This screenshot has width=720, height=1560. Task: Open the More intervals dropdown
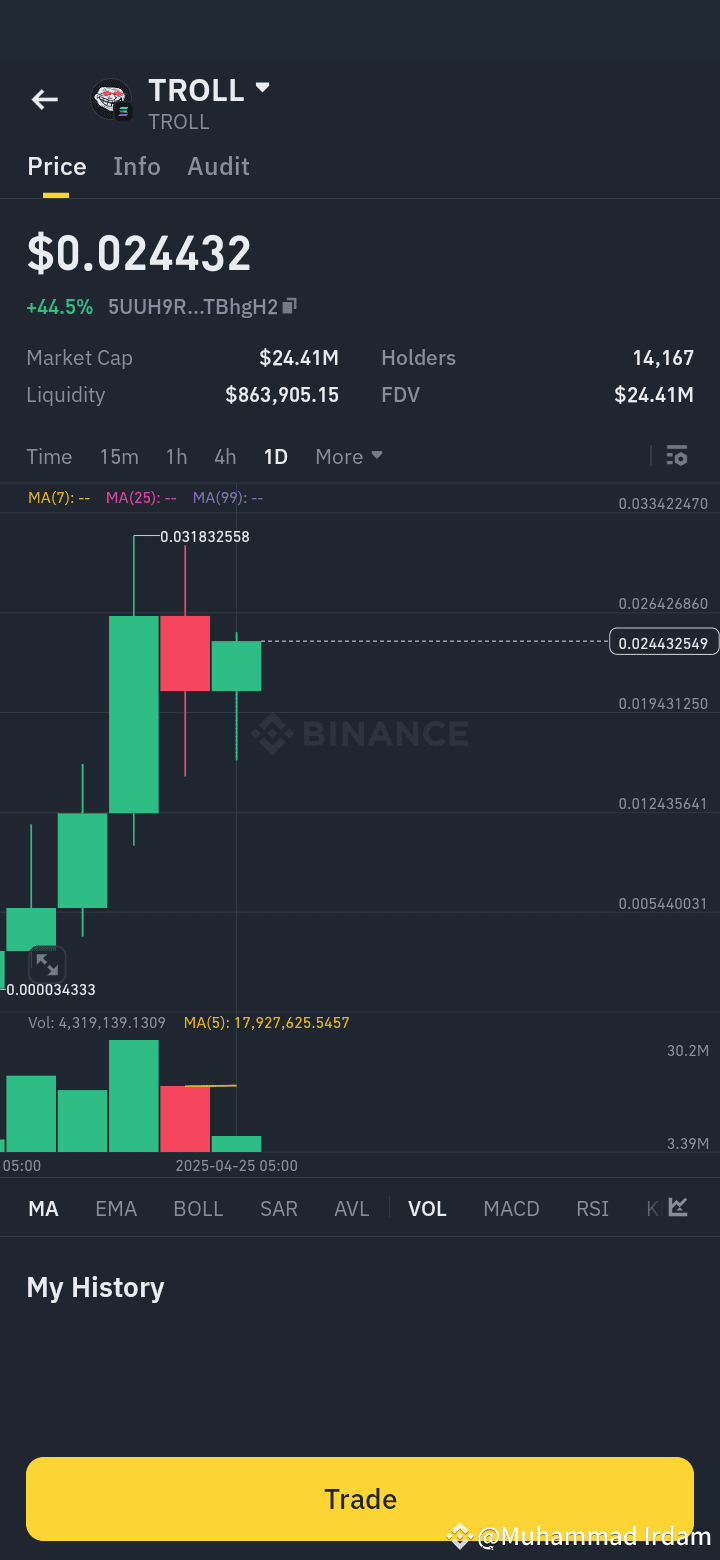(349, 456)
